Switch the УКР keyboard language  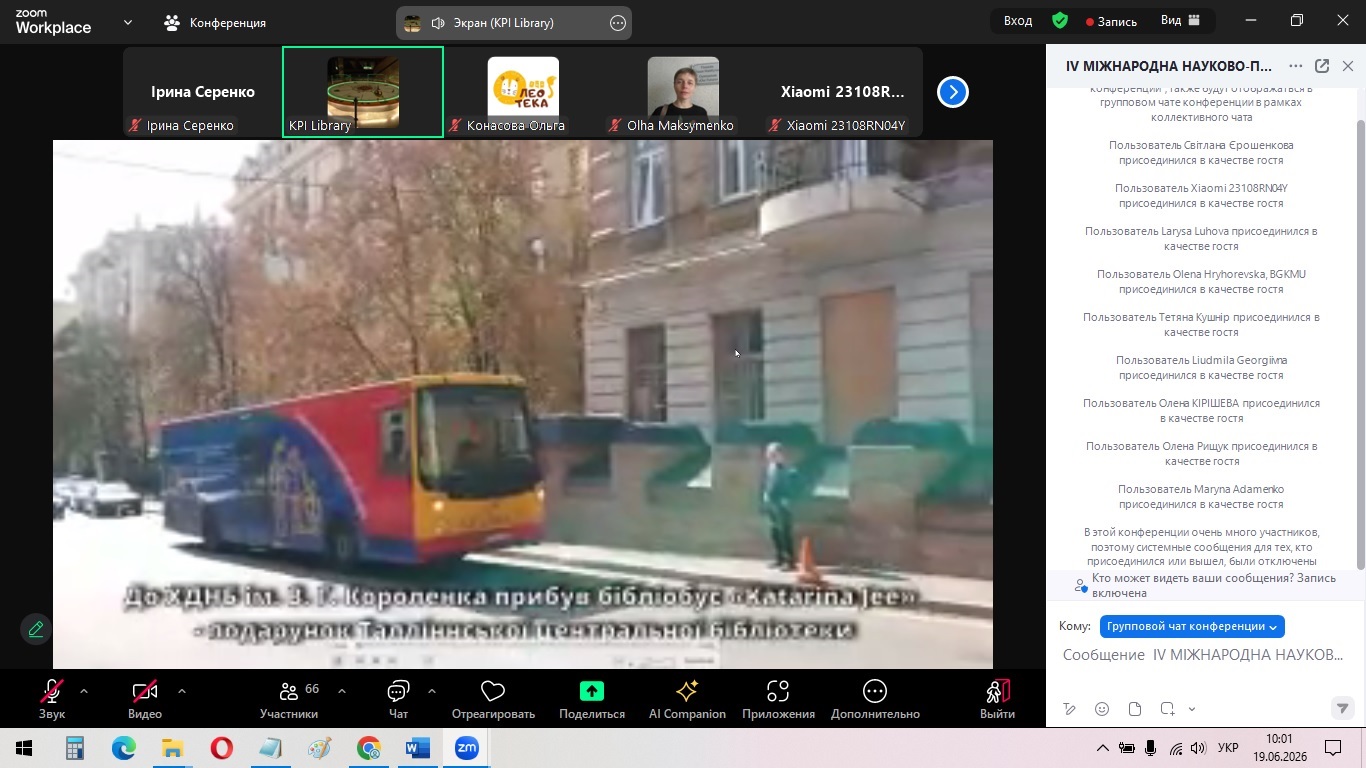(x=1228, y=748)
